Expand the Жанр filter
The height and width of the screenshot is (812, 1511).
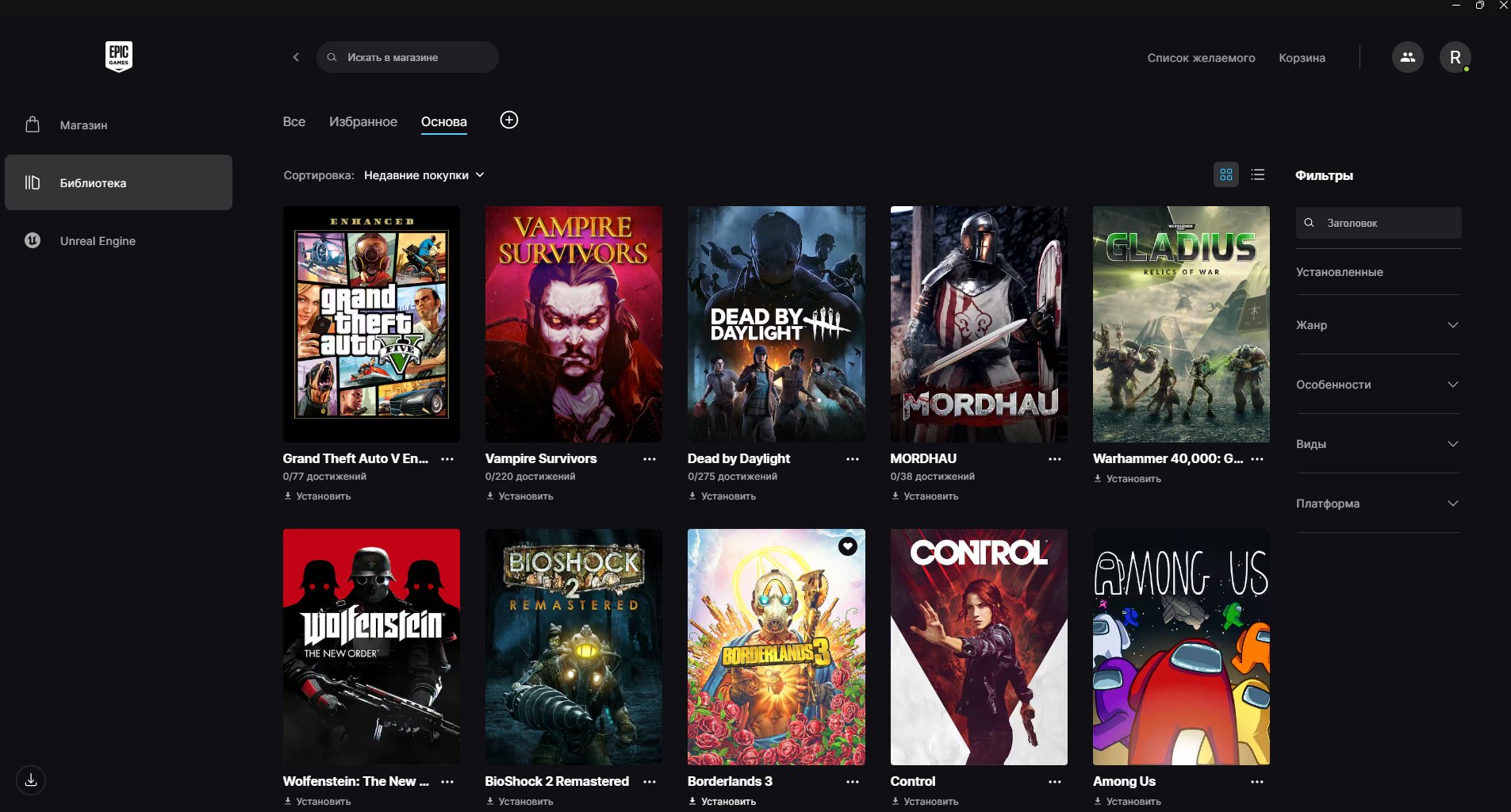tap(1379, 325)
